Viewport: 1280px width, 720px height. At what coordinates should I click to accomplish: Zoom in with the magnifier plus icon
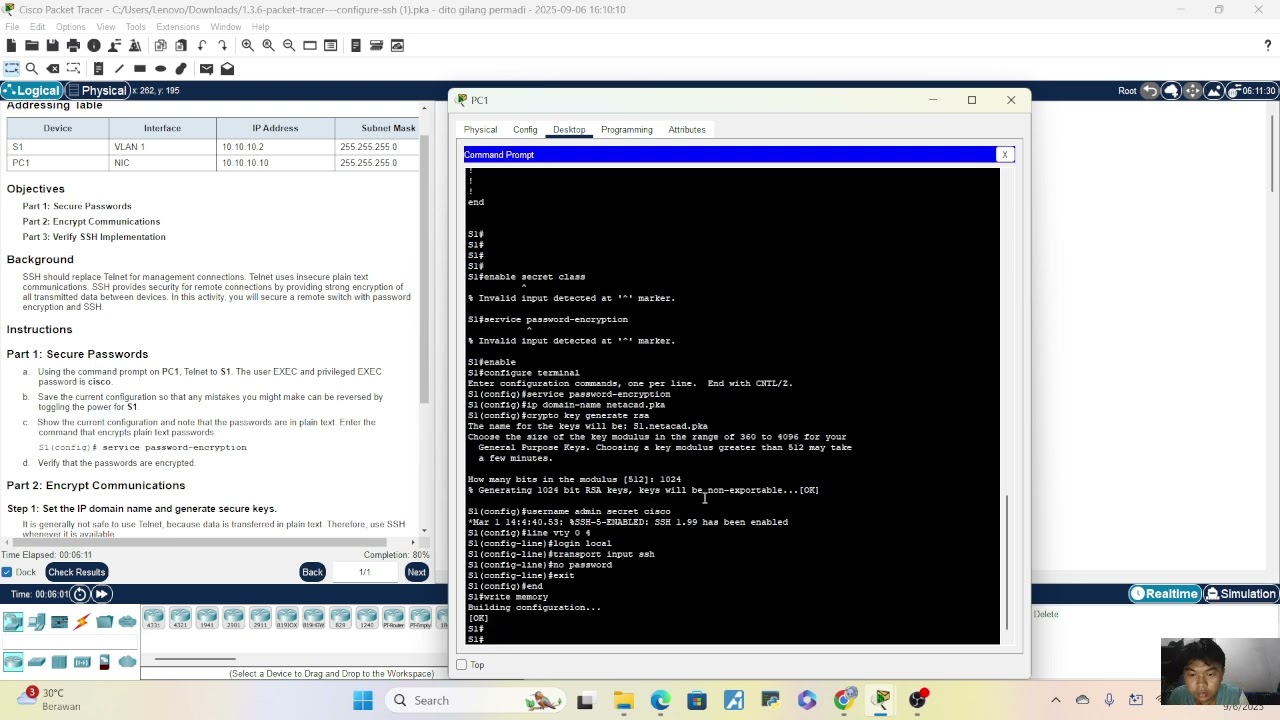pos(247,45)
